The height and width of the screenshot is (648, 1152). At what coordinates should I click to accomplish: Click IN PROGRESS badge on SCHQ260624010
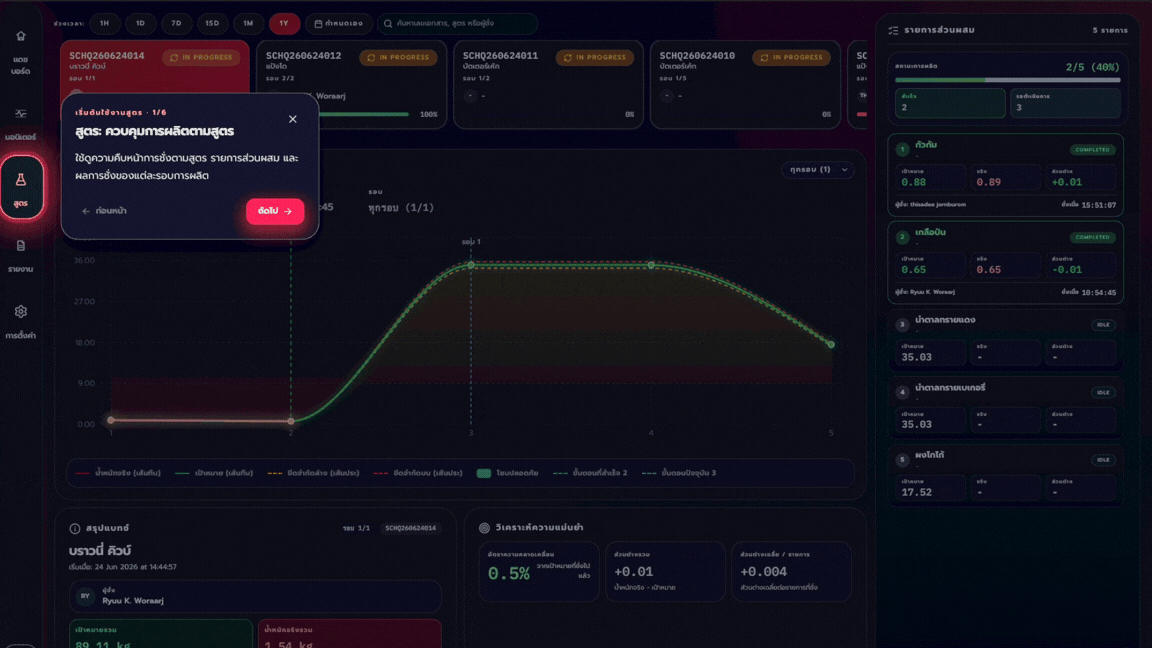[791, 57]
